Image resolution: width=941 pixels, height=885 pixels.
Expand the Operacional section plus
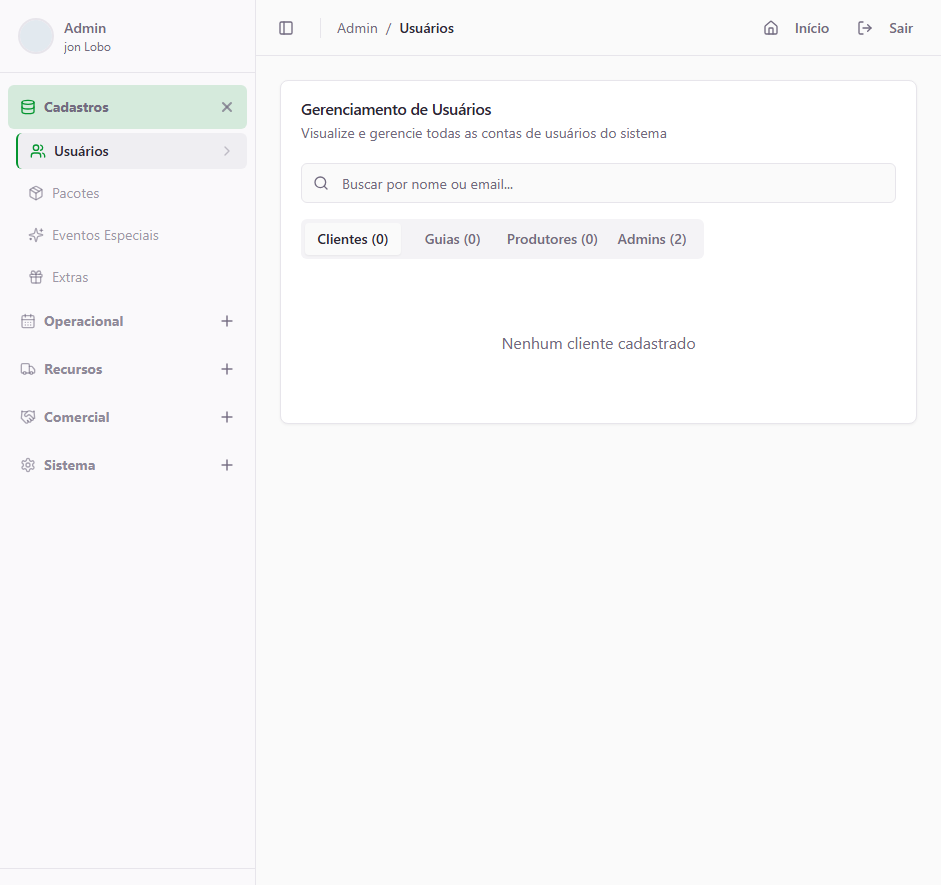tap(227, 321)
